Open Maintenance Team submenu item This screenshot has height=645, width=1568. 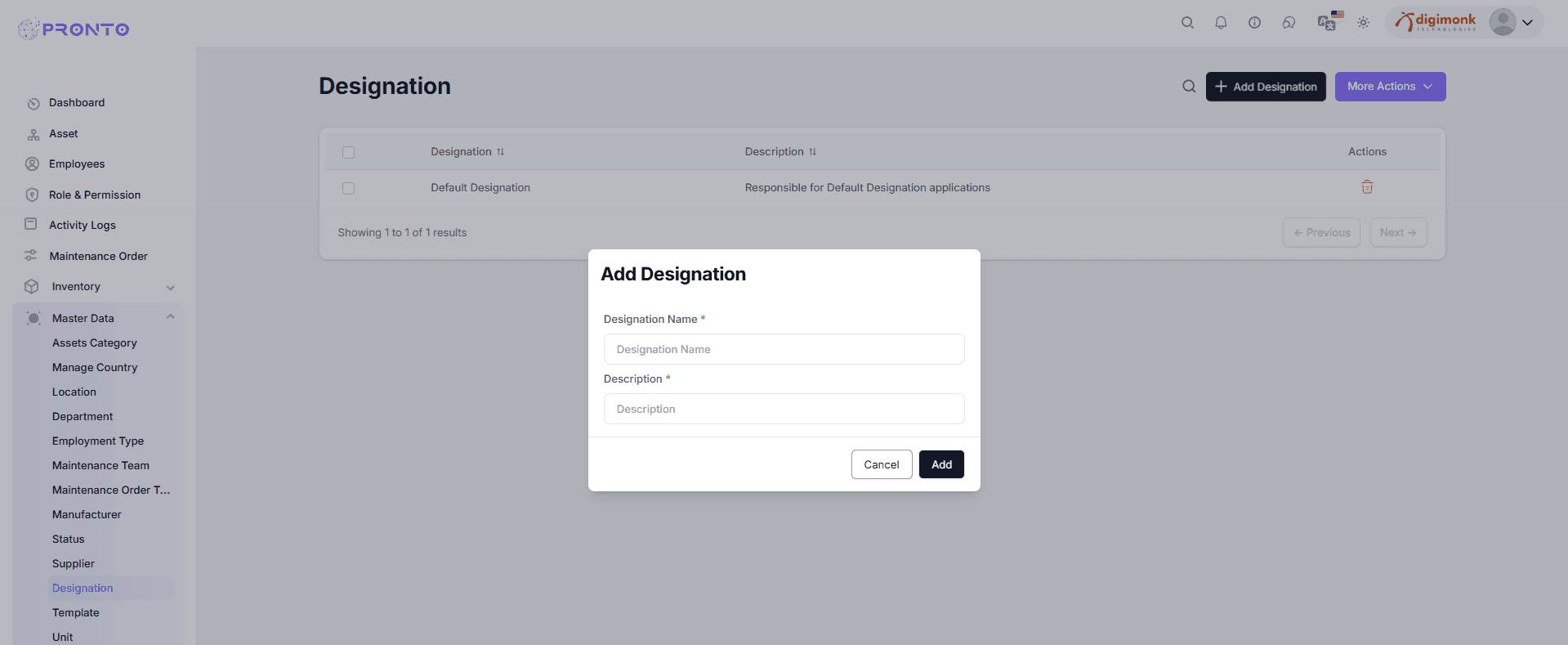pyautogui.click(x=101, y=466)
